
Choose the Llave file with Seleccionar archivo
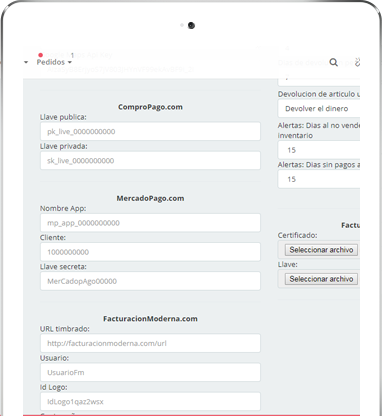pos(321,279)
